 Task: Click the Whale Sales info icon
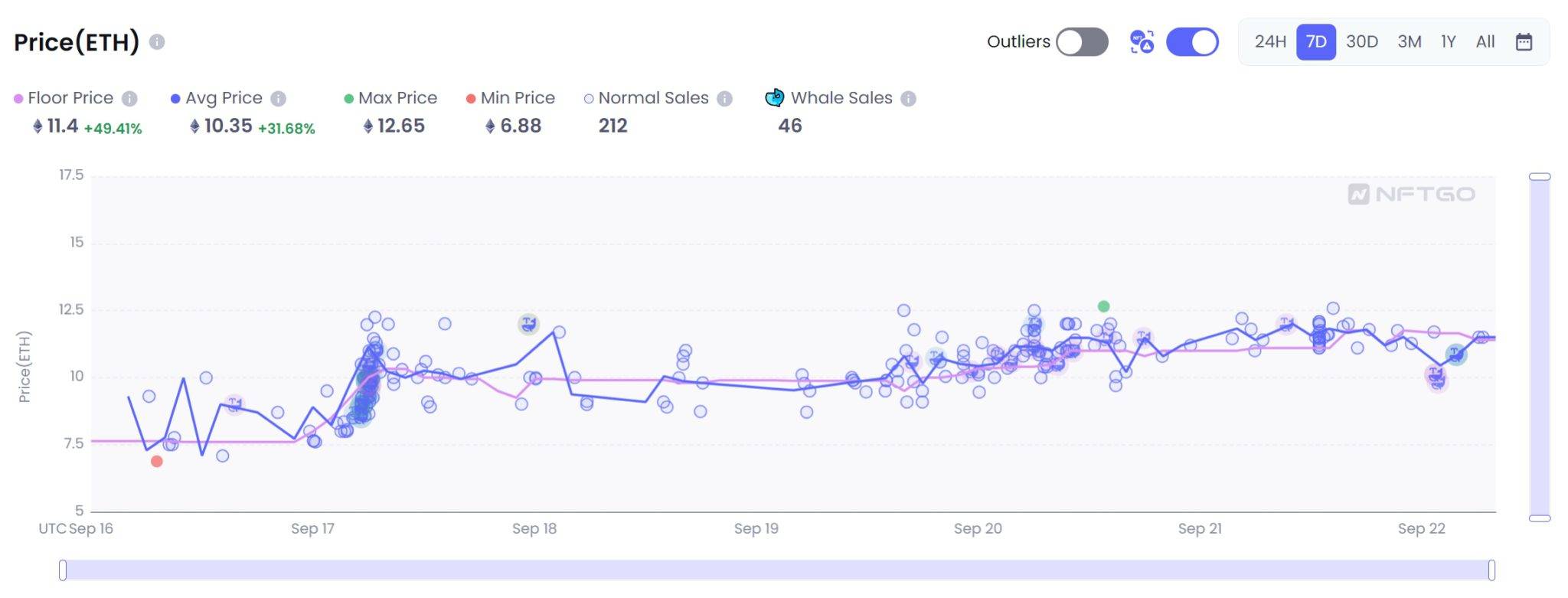909,99
